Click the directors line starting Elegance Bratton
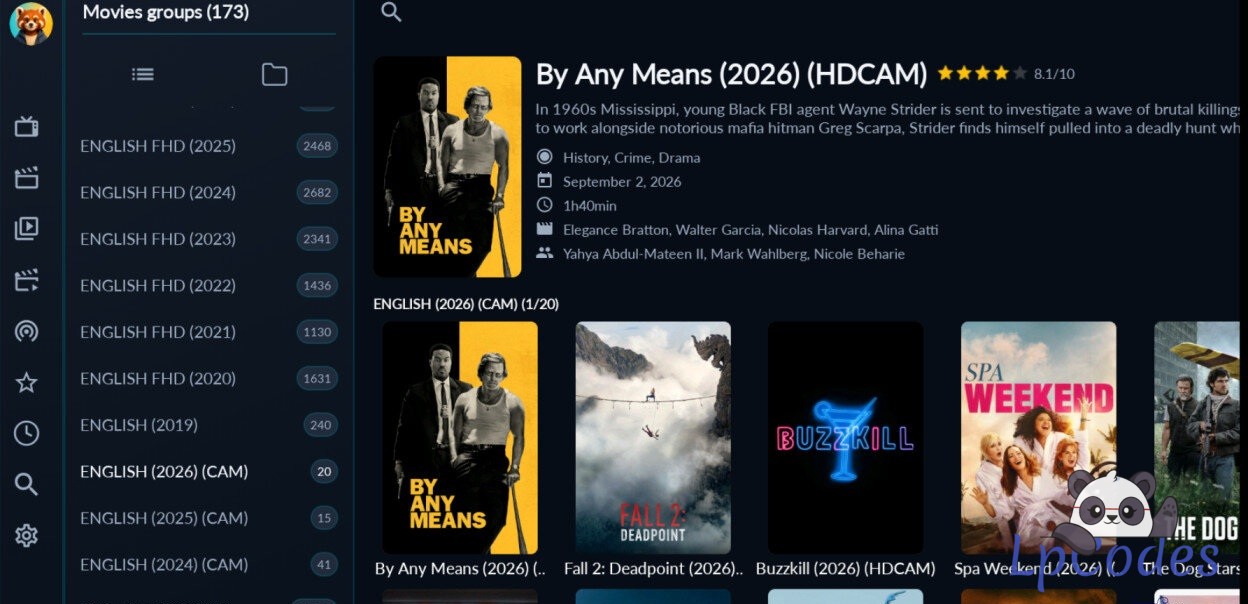This screenshot has height=604, width=1248. coord(750,229)
